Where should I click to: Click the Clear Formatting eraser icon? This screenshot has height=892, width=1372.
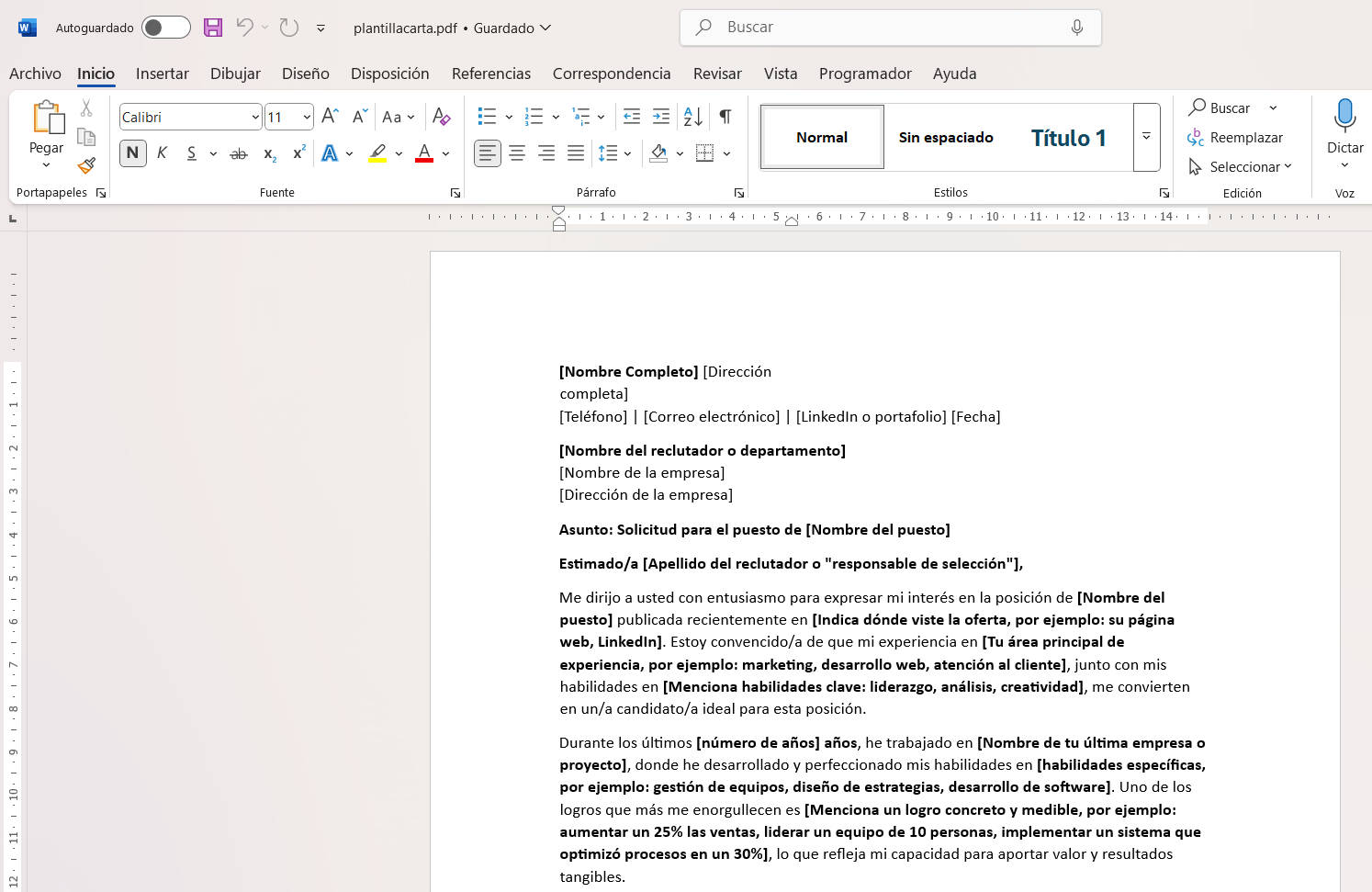442,117
